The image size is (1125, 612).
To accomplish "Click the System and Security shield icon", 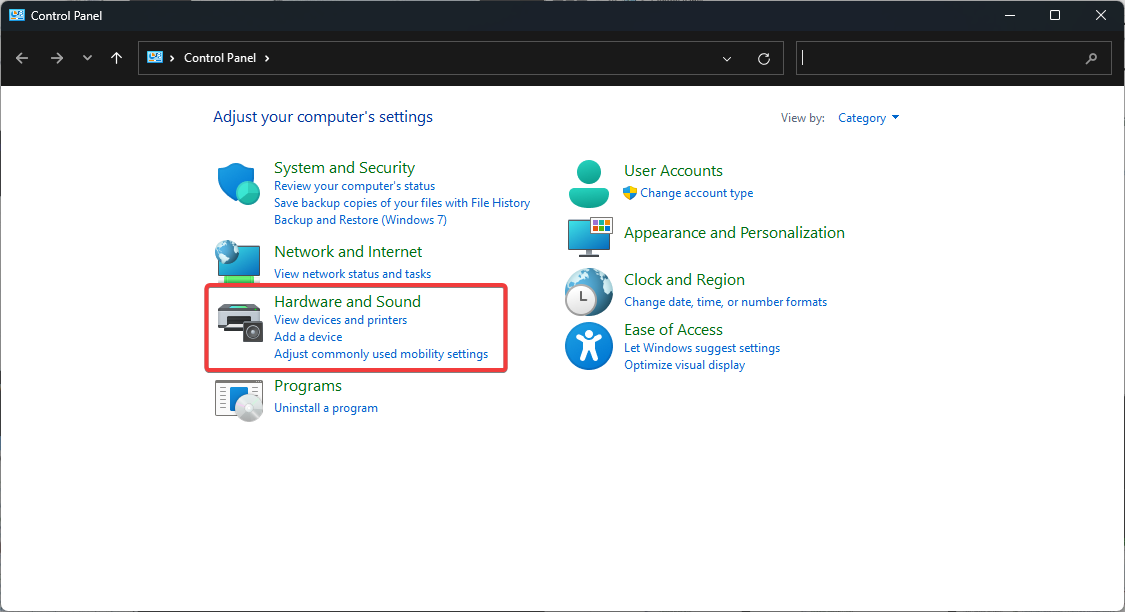I will (x=239, y=184).
